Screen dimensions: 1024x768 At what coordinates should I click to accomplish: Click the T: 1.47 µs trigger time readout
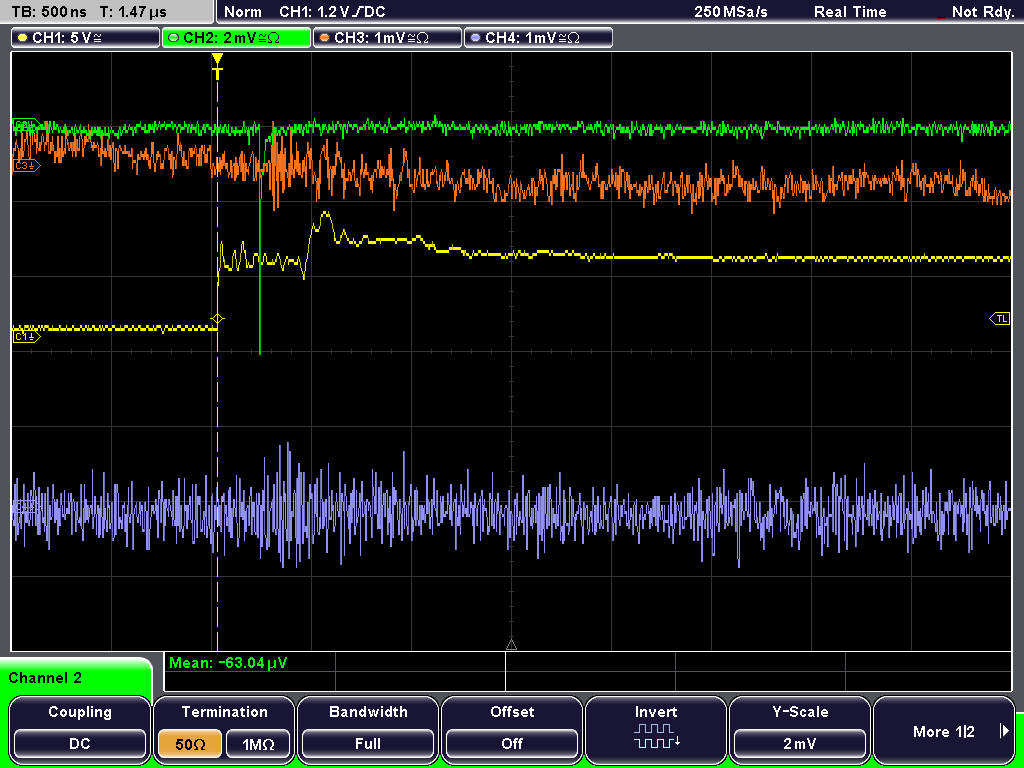pos(133,12)
